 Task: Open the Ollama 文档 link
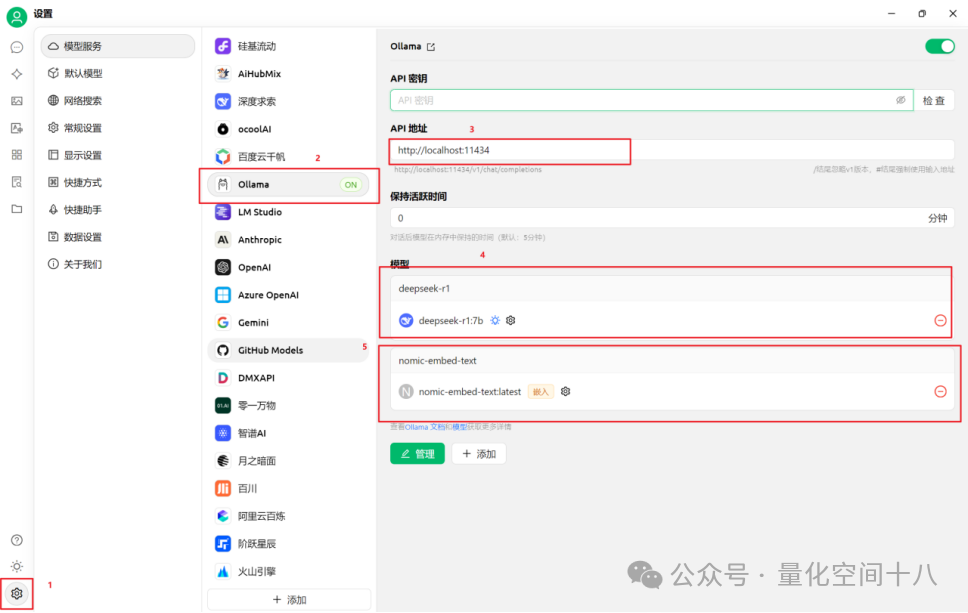point(425,427)
